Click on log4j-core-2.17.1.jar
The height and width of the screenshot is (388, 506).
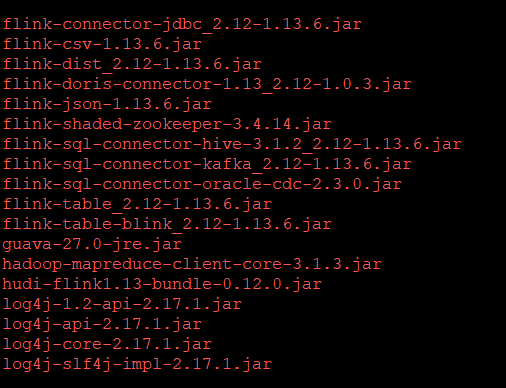point(107,345)
